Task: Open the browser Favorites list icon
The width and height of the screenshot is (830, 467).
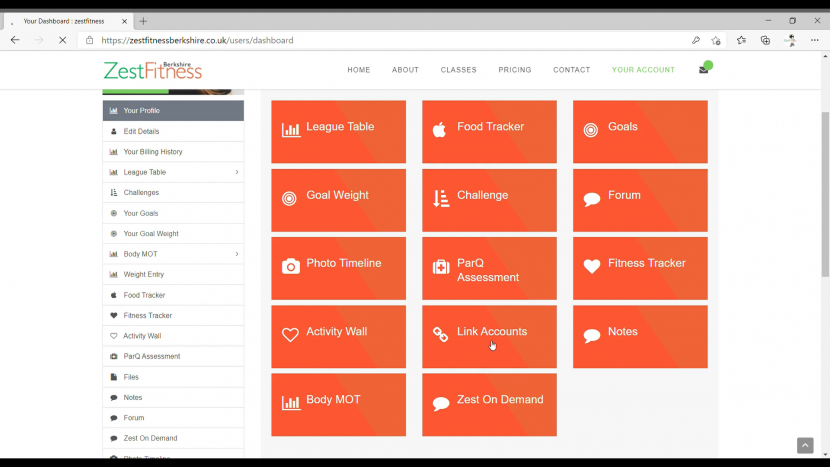Action: (x=741, y=40)
